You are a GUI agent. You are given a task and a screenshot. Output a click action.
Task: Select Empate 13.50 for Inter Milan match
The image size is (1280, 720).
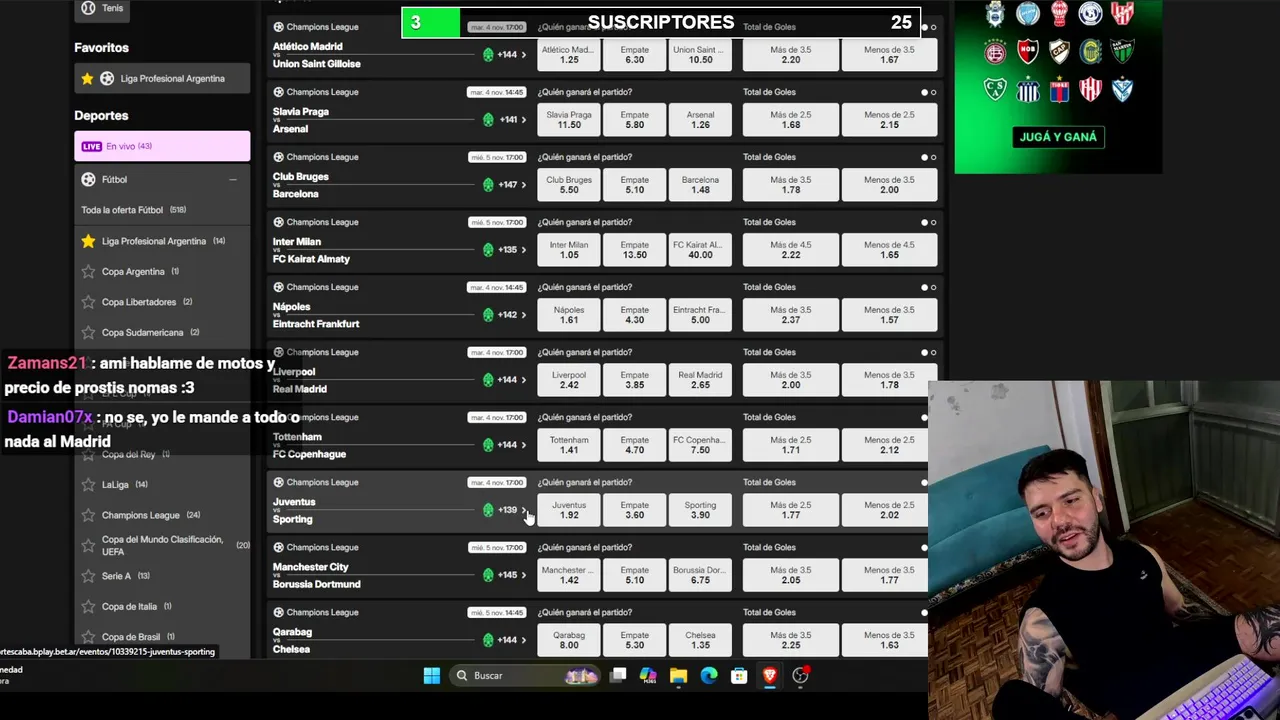[634, 250]
